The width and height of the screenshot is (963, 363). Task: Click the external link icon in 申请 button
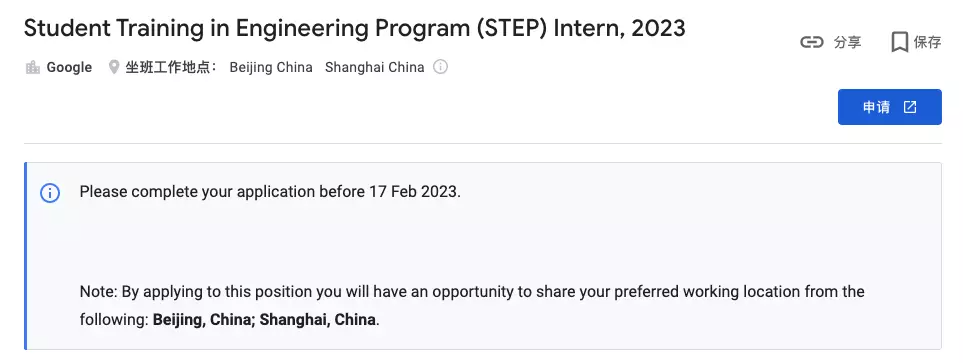[910, 107]
